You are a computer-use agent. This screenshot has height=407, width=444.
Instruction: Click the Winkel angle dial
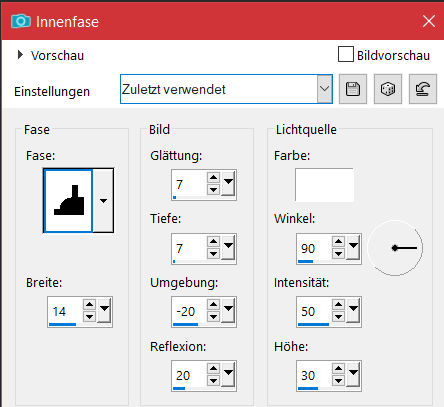(x=395, y=248)
